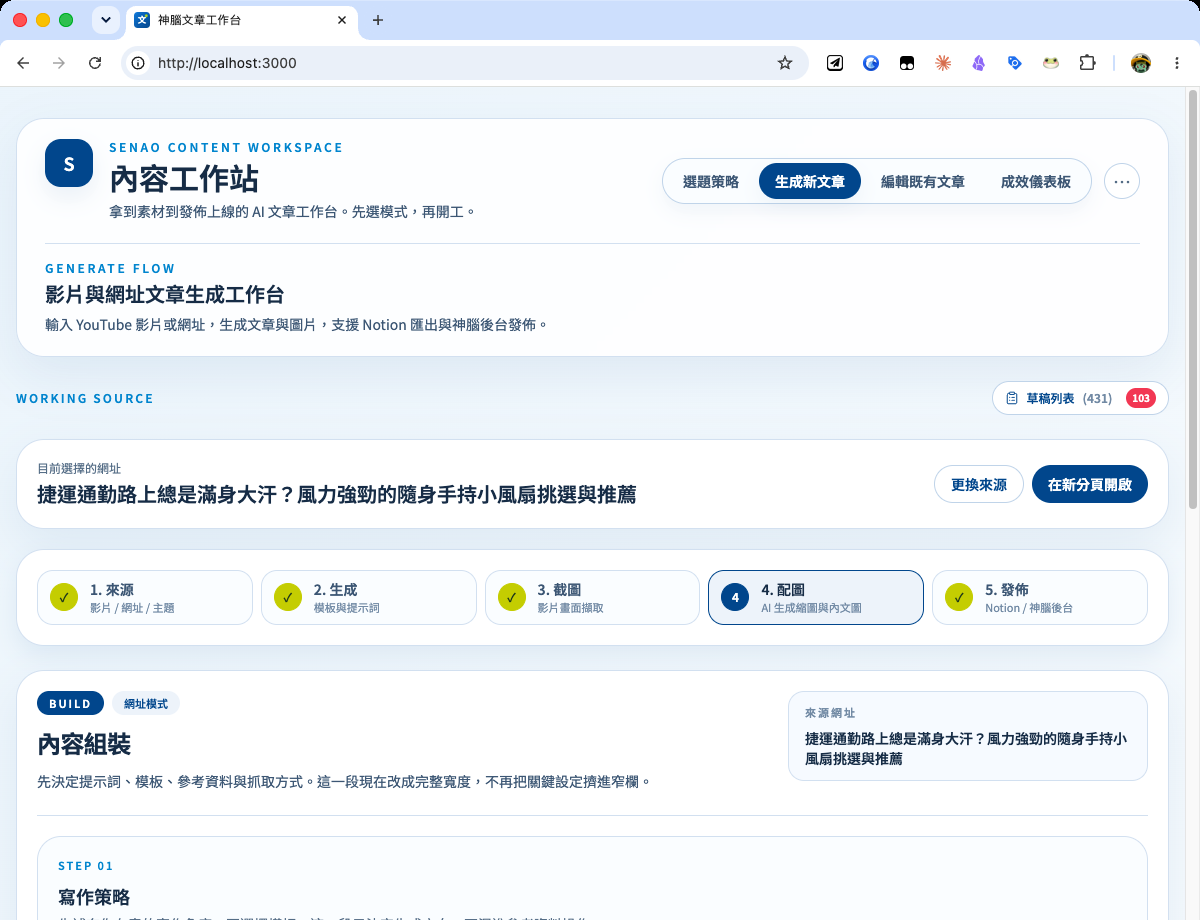Click the checkmark icon on 1. 來源
The image size is (1200, 920).
pos(64,597)
